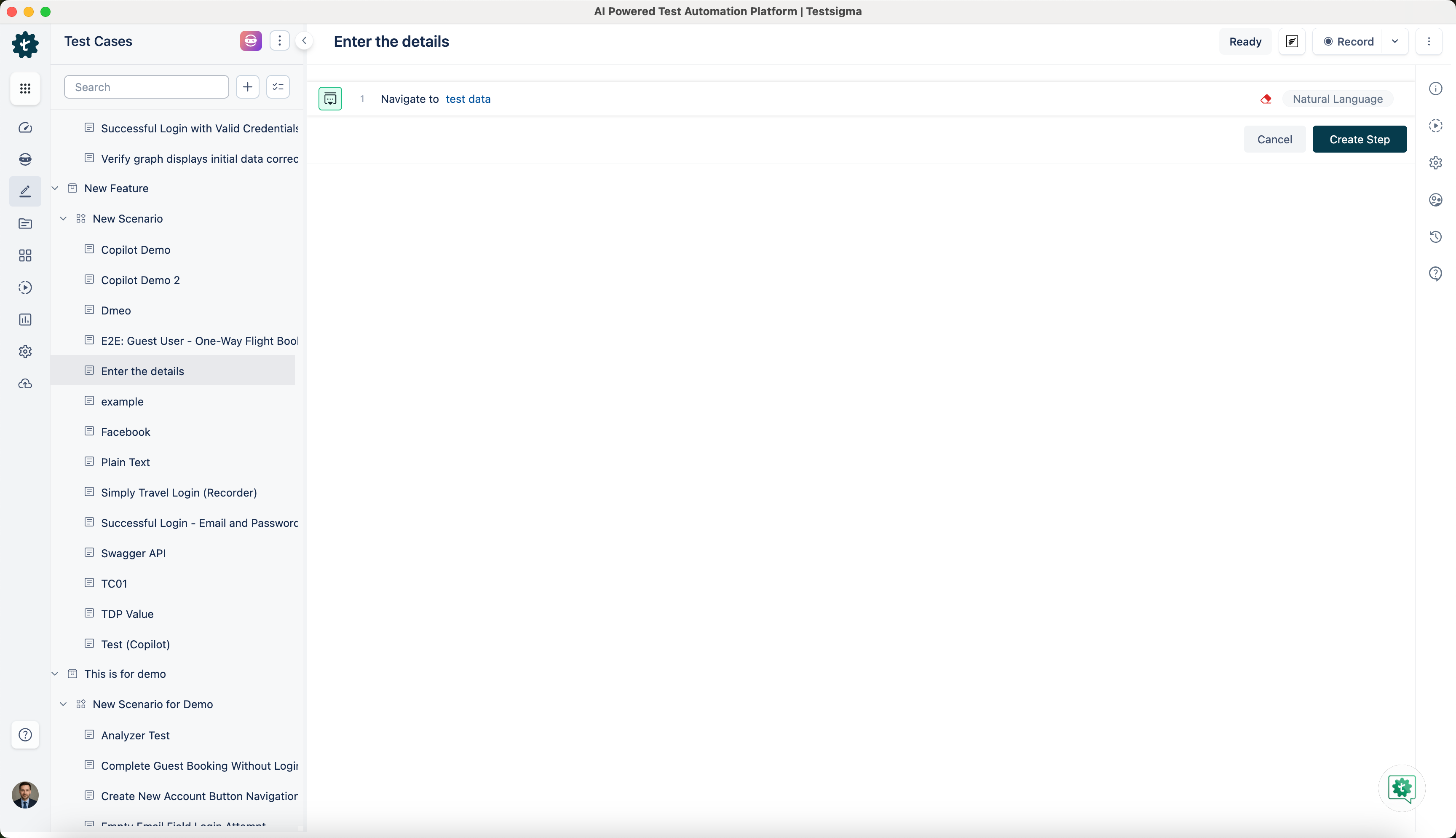Click the Create Step button

[x=1360, y=139]
